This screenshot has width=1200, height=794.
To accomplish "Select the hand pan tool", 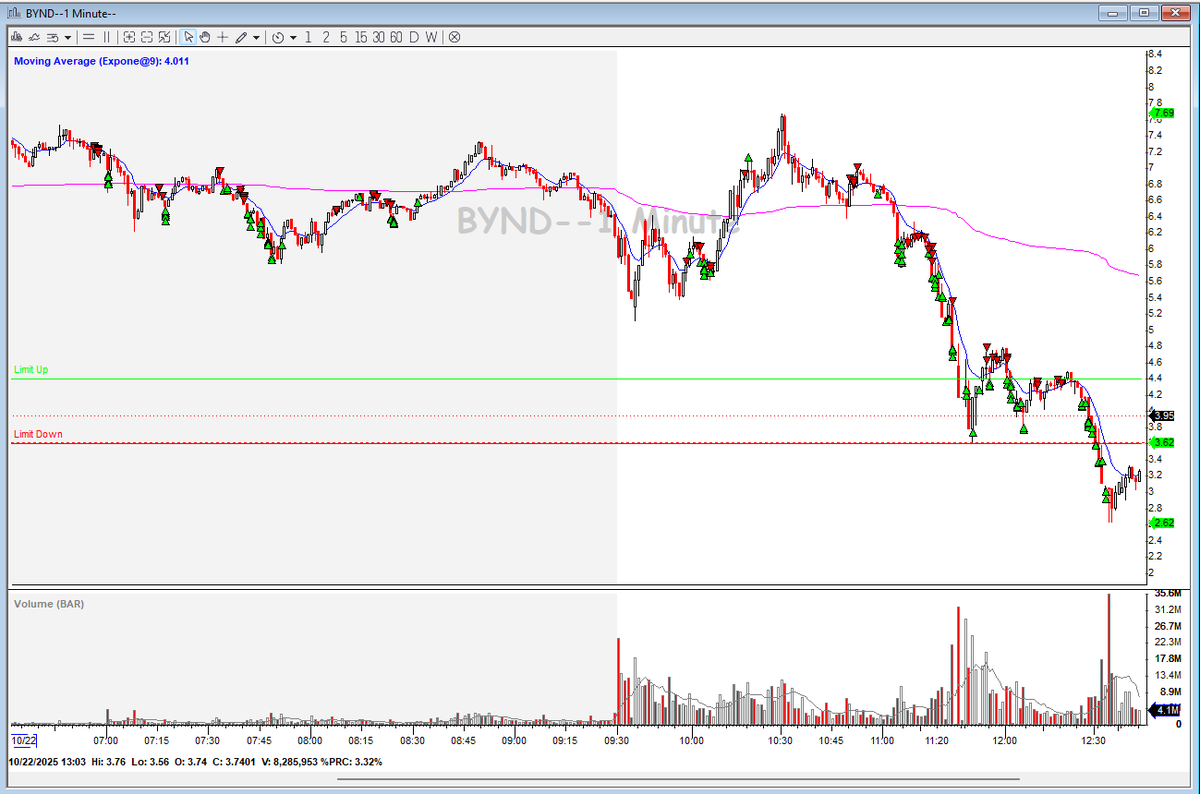I will (x=205, y=37).
